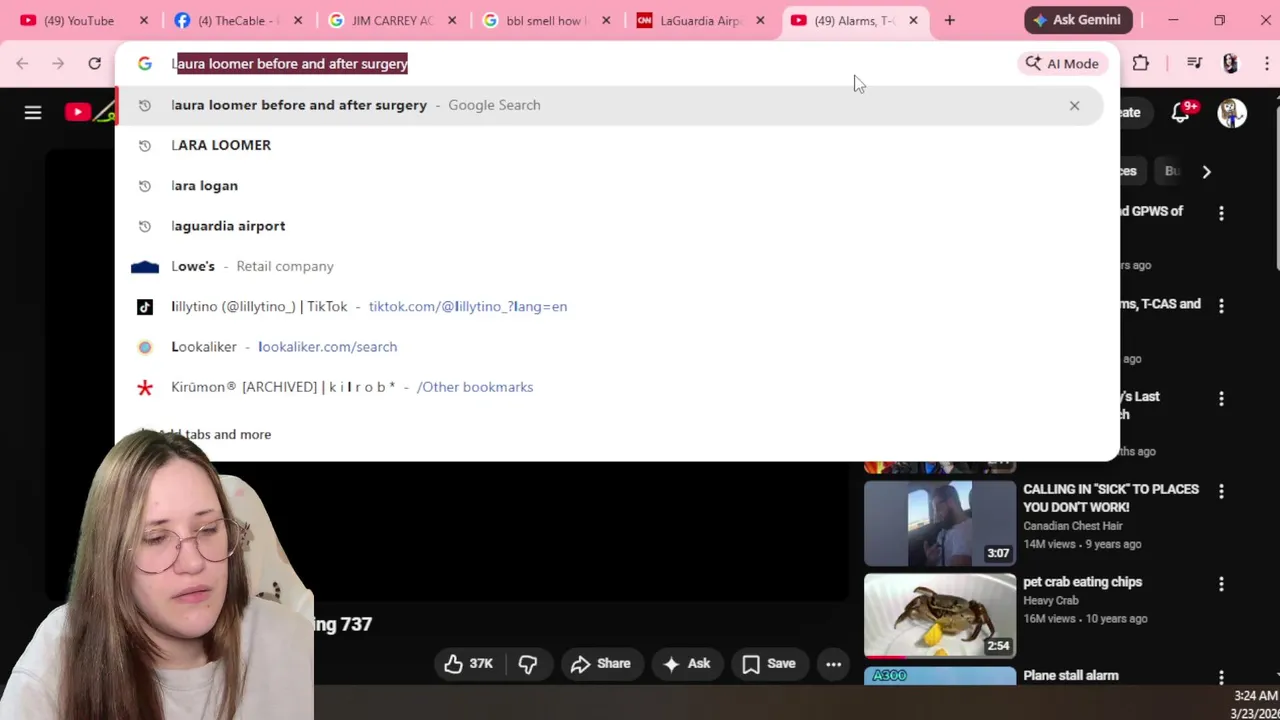Open the lillytino TikTok suggestion
This screenshot has height=720, width=1280.
click(x=610, y=307)
